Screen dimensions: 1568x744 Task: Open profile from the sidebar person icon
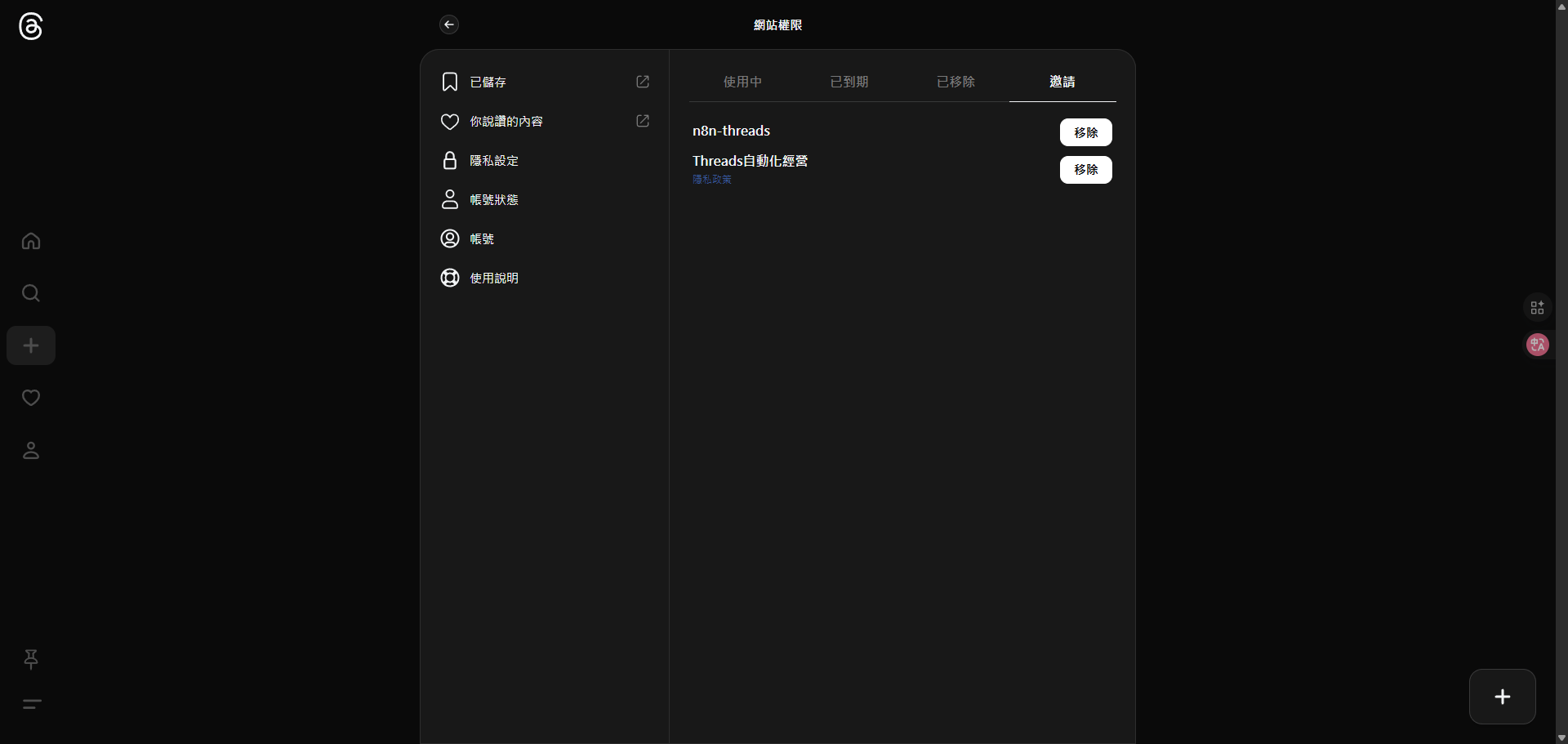tap(30, 451)
